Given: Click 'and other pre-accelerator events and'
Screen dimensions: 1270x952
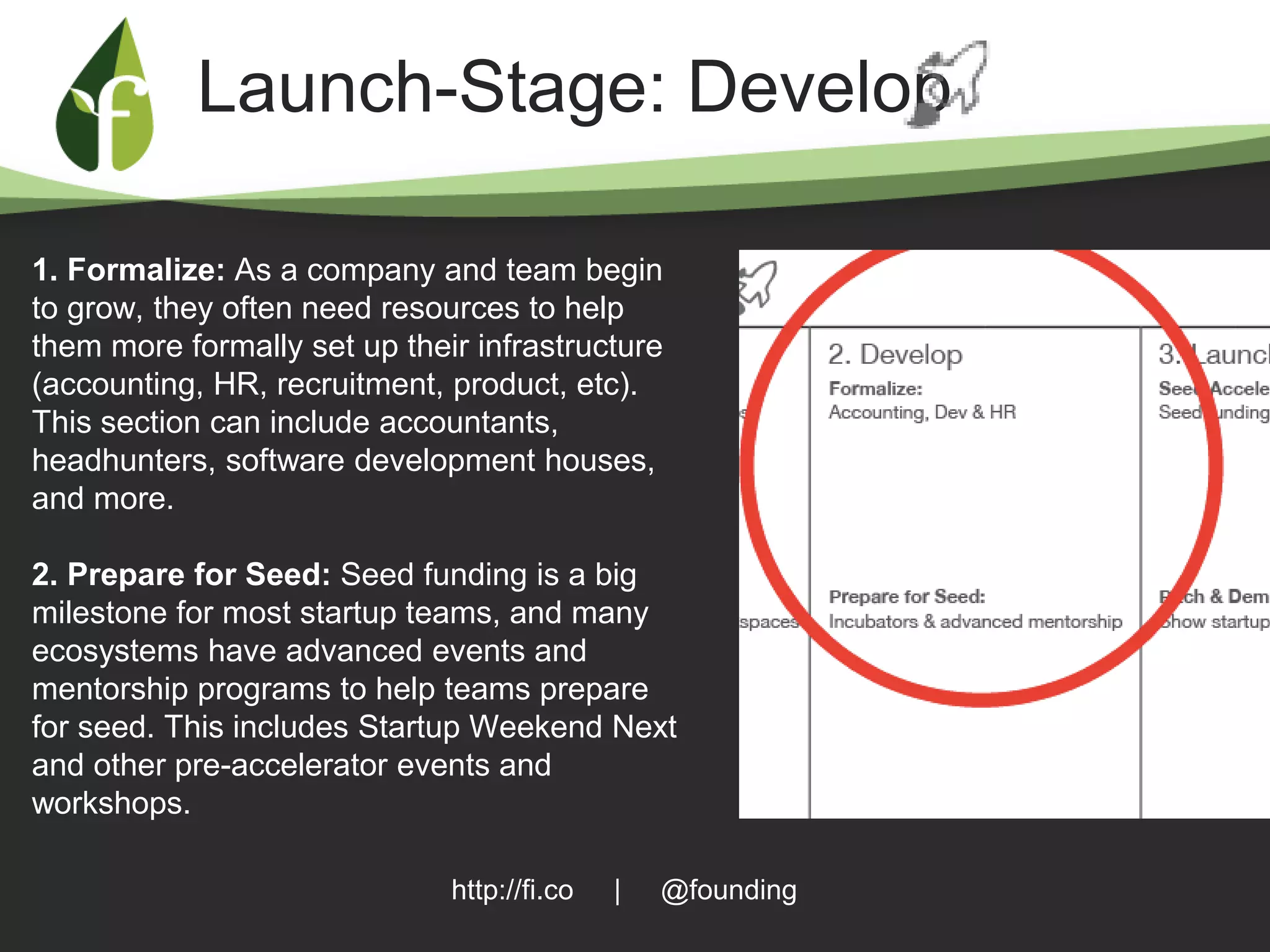Looking at the screenshot, I should click(291, 765).
